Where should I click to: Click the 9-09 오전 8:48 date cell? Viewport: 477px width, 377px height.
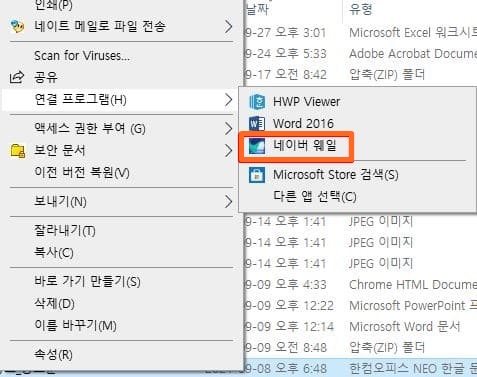pos(286,347)
